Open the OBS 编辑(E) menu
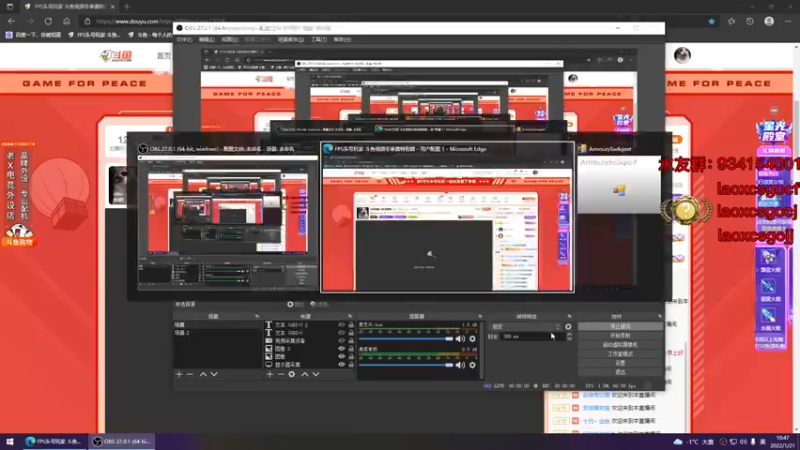The height and width of the screenshot is (450, 800). coord(207,40)
